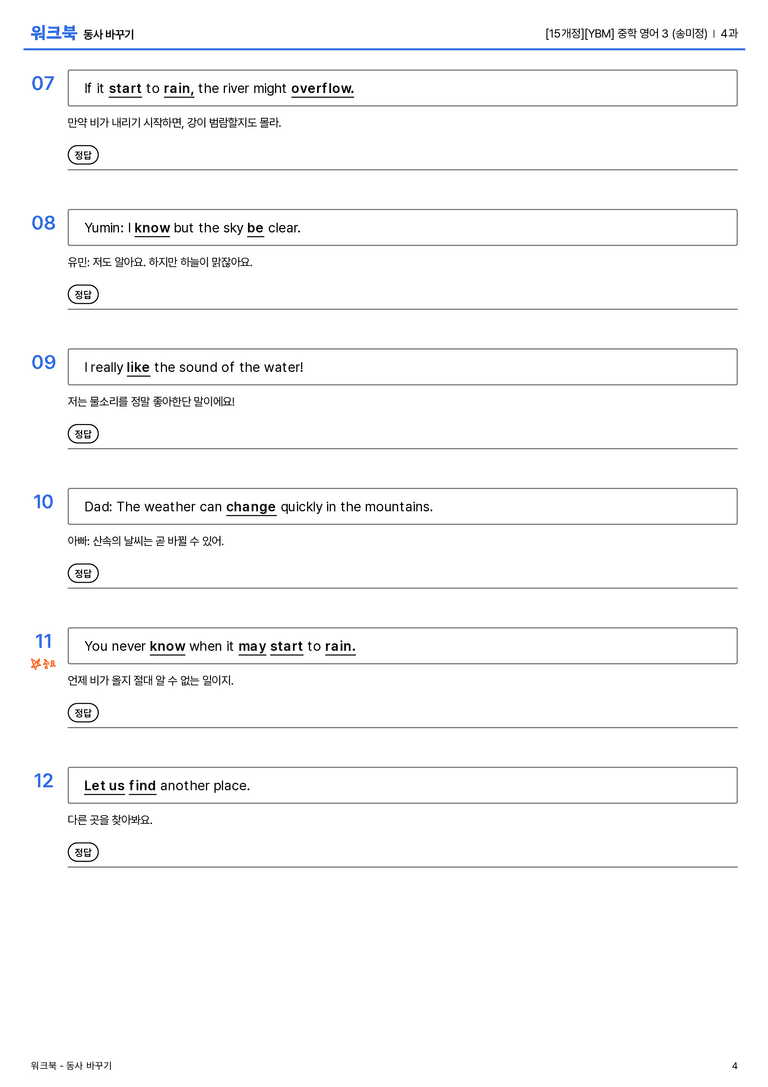This screenshot has width=768, height=1087.
Task: Click the header text '[15개정][YBM] 중학 영어 3'
Action: pyautogui.click(x=607, y=33)
